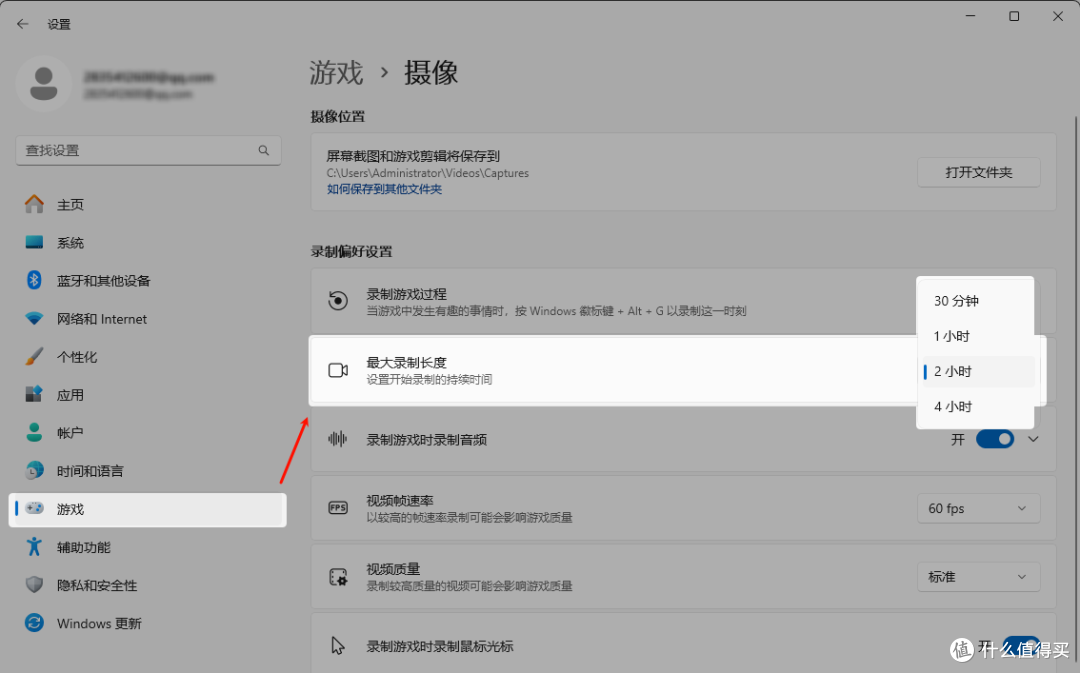The height and width of the screenshot is (673, 1080).
Task: Click the 游戏 gamepad icon
Action: click(34, 508)
